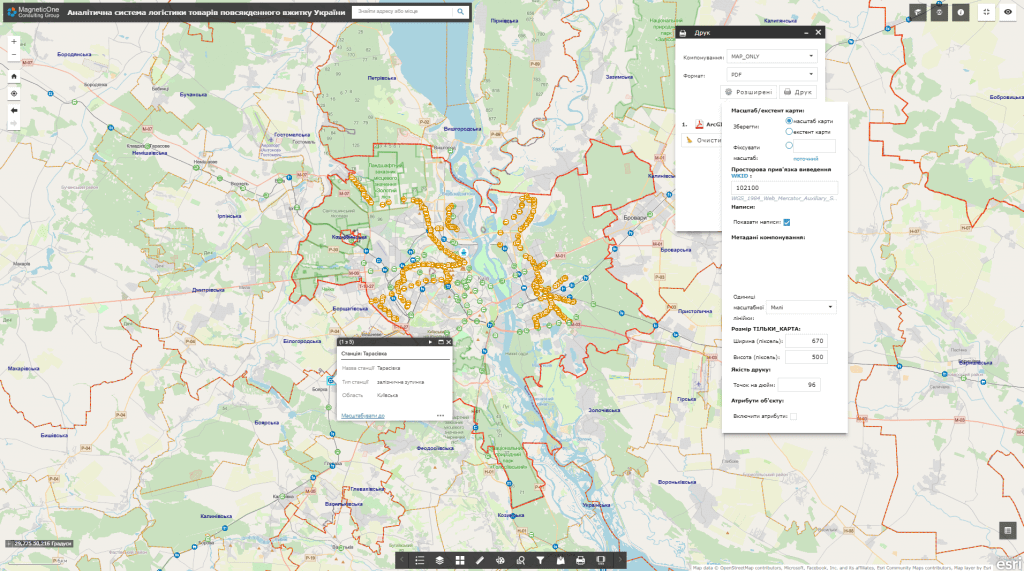Open the swipe screen widget
Viewport: 1024px width, 571px height.
(601, 560)
